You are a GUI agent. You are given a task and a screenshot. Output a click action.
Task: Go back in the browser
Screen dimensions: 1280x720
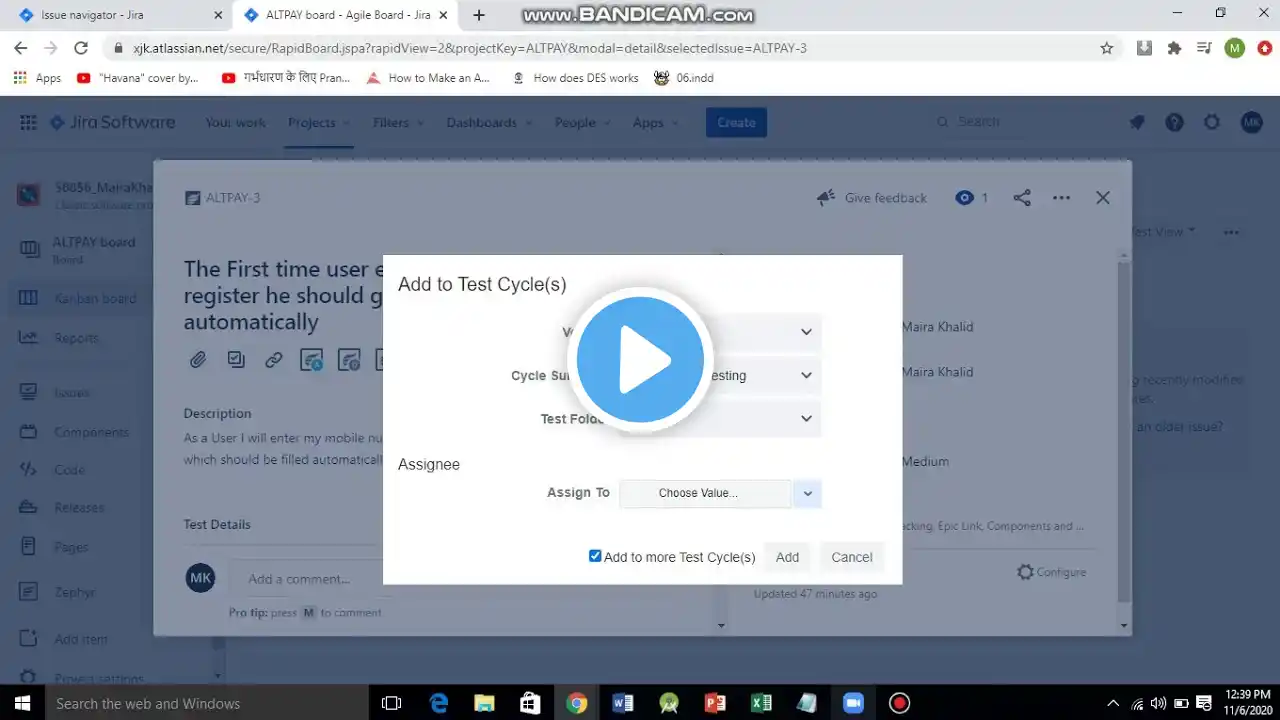pyautogui.click(x=21, y=48)
